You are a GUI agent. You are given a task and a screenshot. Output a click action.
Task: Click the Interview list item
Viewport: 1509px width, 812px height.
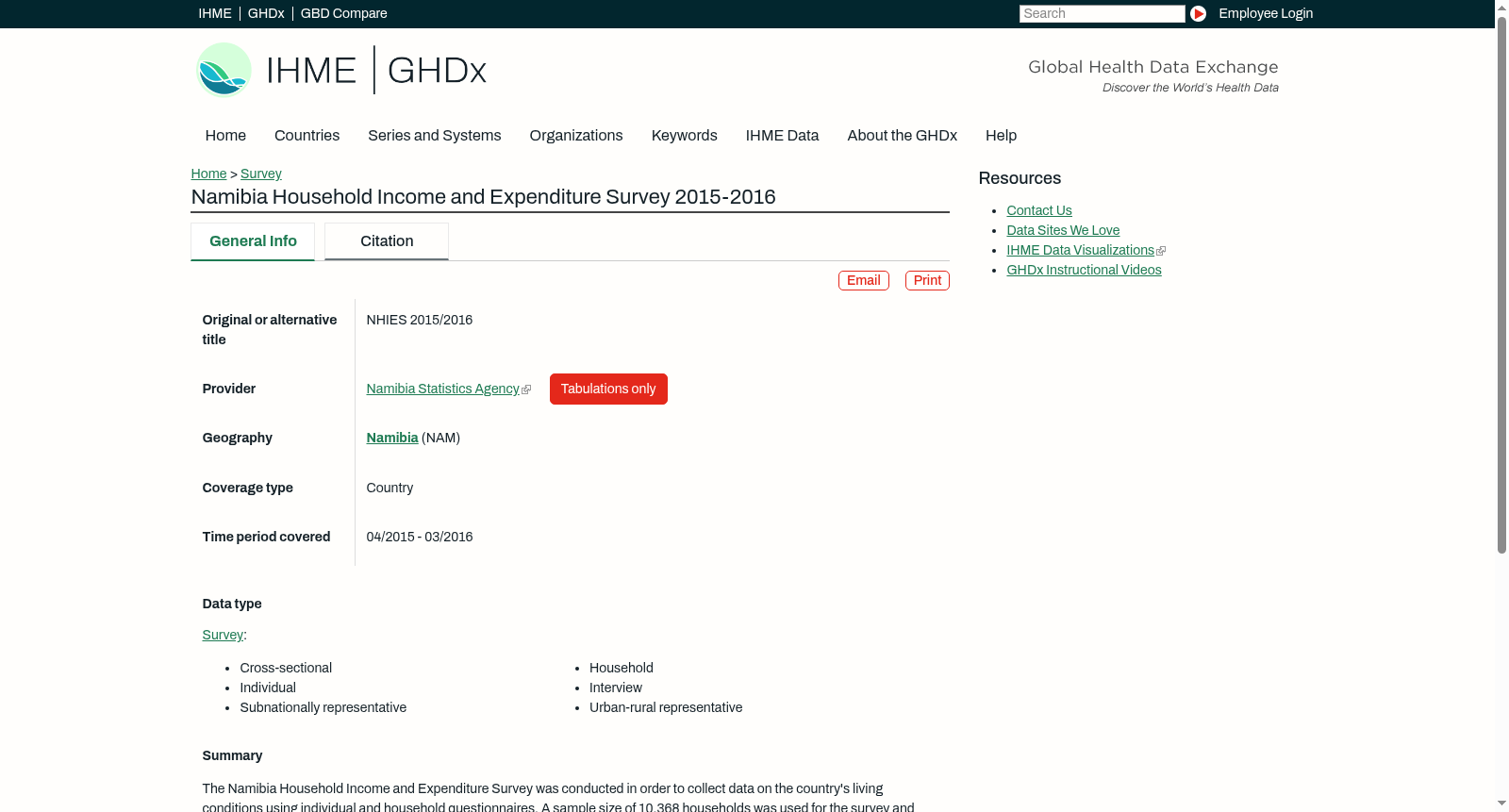tap(616, 688)
